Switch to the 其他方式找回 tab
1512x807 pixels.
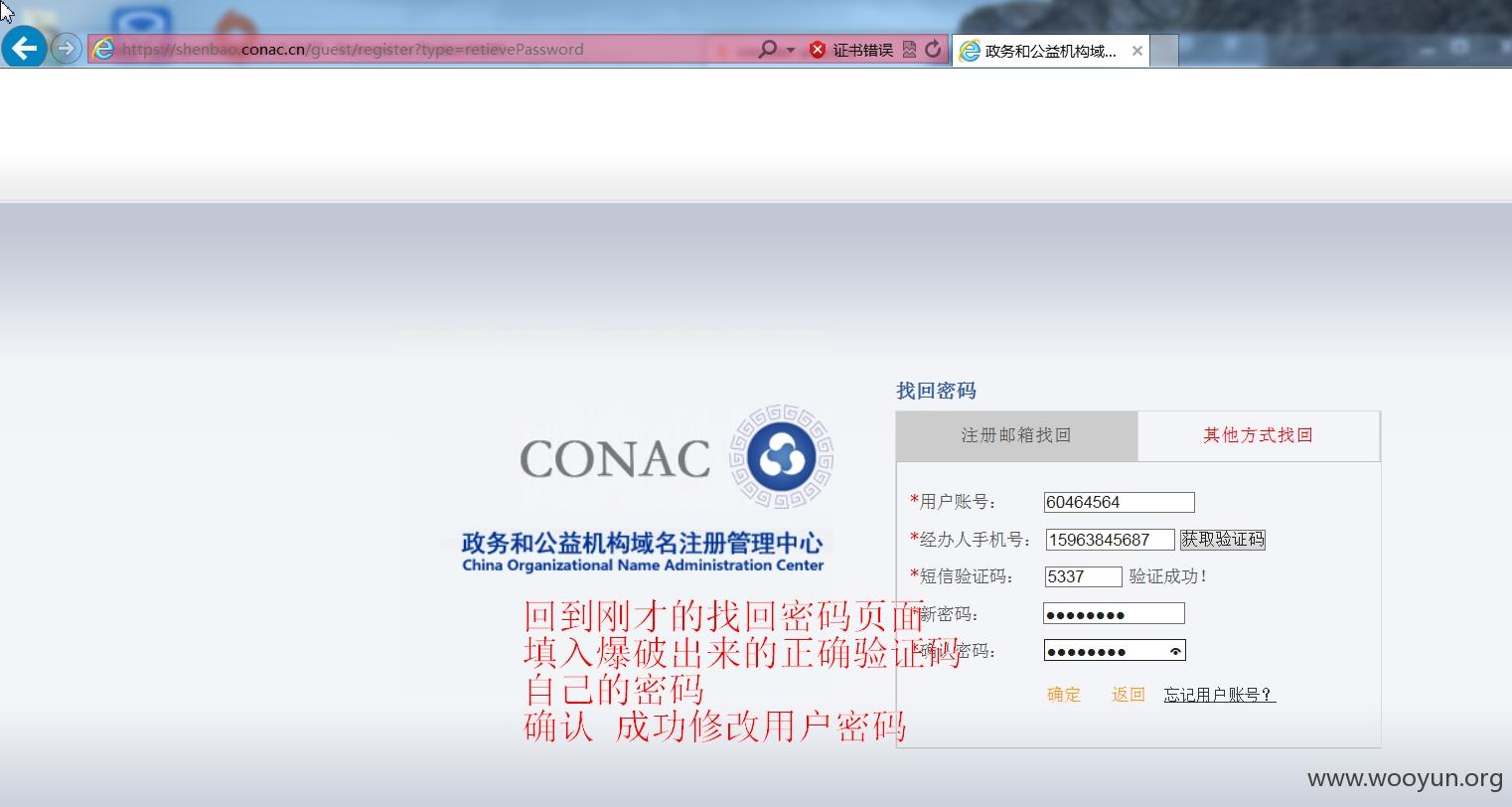[1259, 435]
